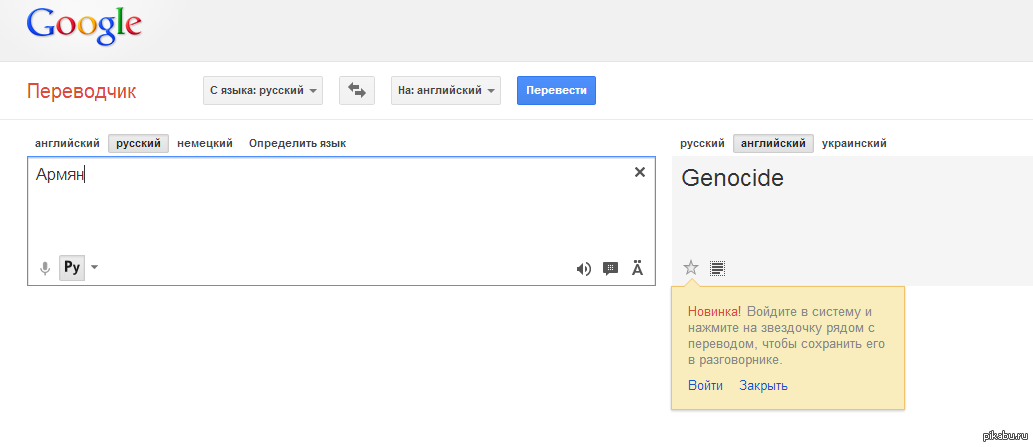Click the 'Войти' sign-in link
This screenshot has height=447, width=1033.
click(x=705, y=385)
